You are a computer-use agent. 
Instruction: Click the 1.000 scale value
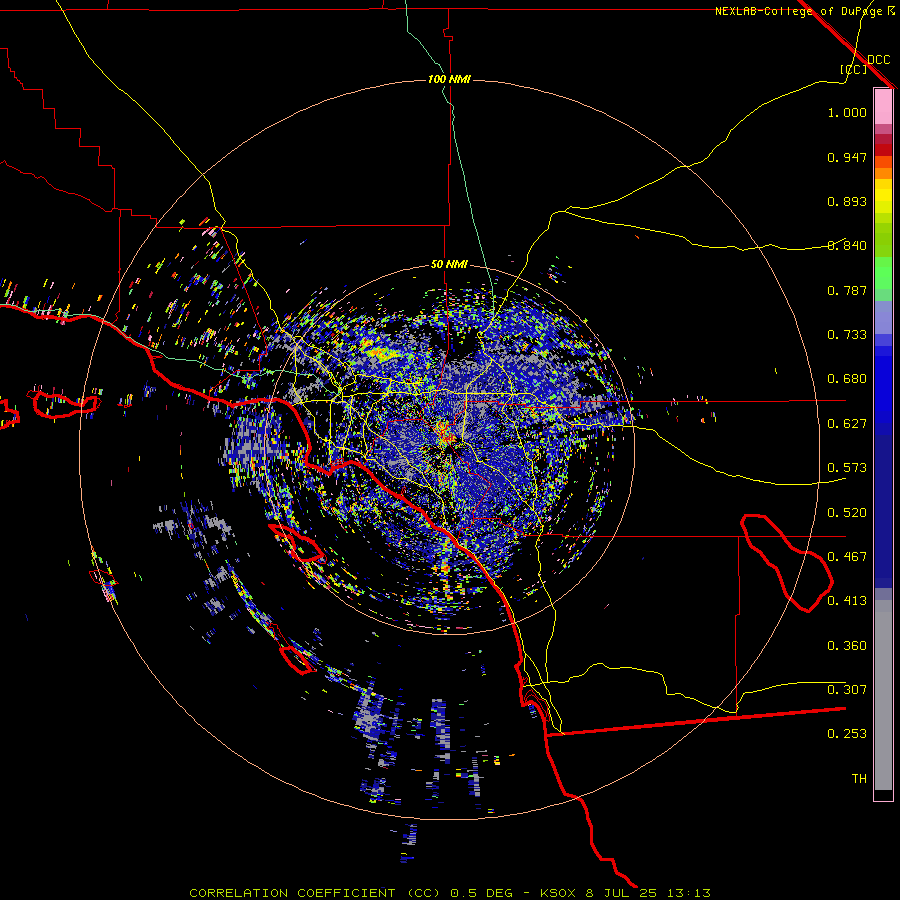click(x=847, y=112)
